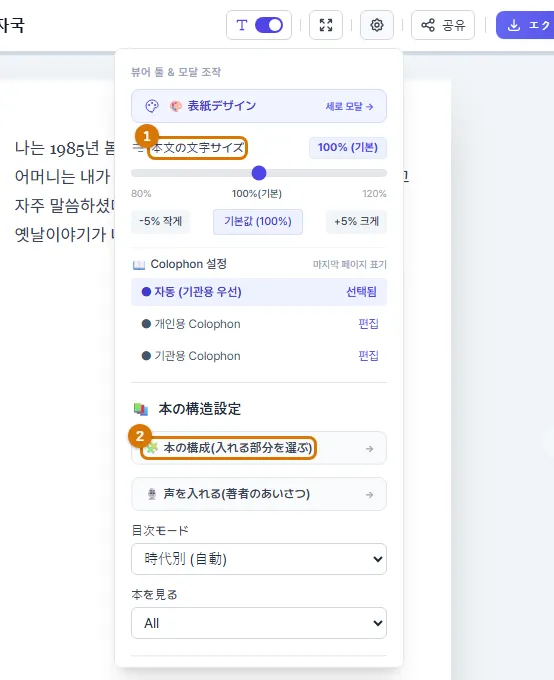Open 本の構成 section chooser

coord(259,448)
